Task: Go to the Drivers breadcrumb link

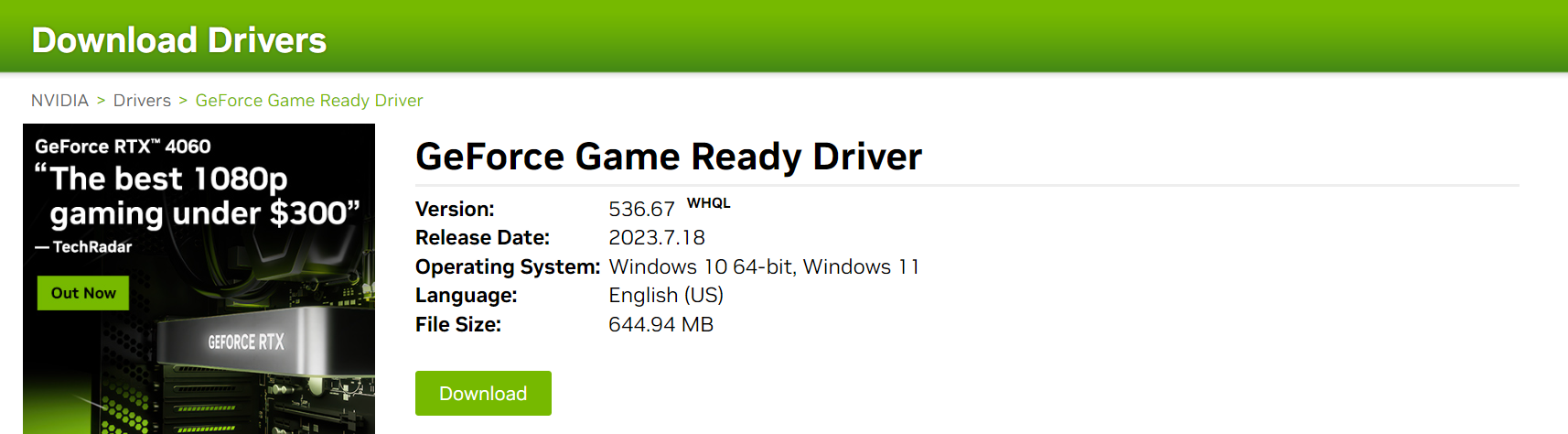Action: pos(142,101)
